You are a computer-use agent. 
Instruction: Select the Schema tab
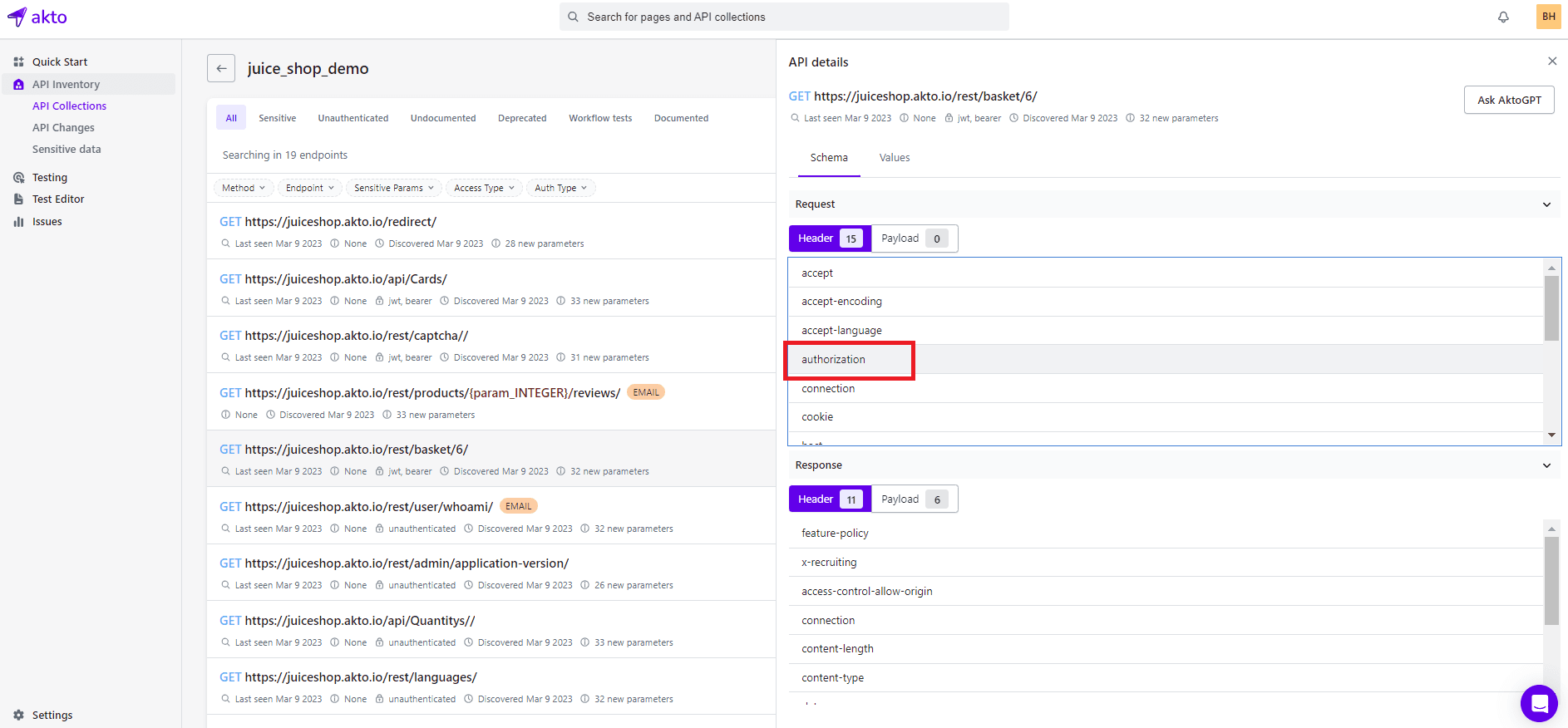coord(829,157)
